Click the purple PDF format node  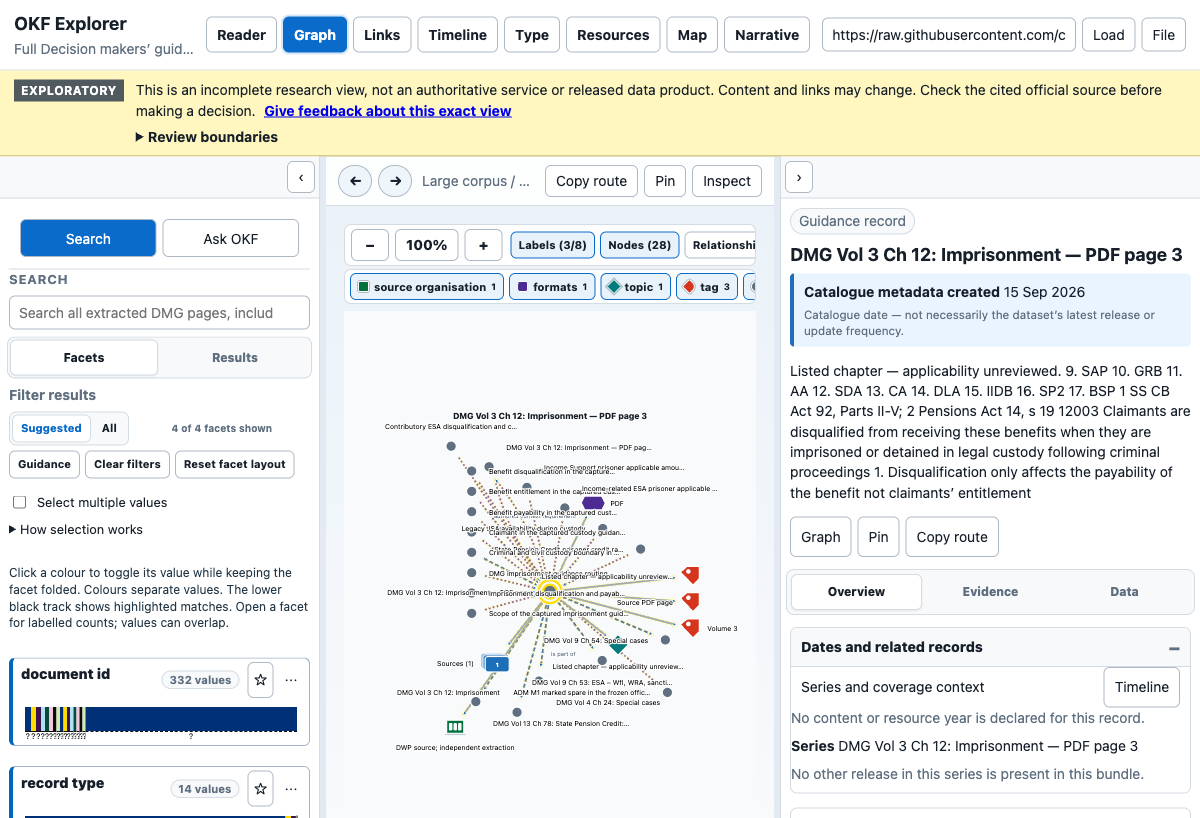click(x=593, y=503)
